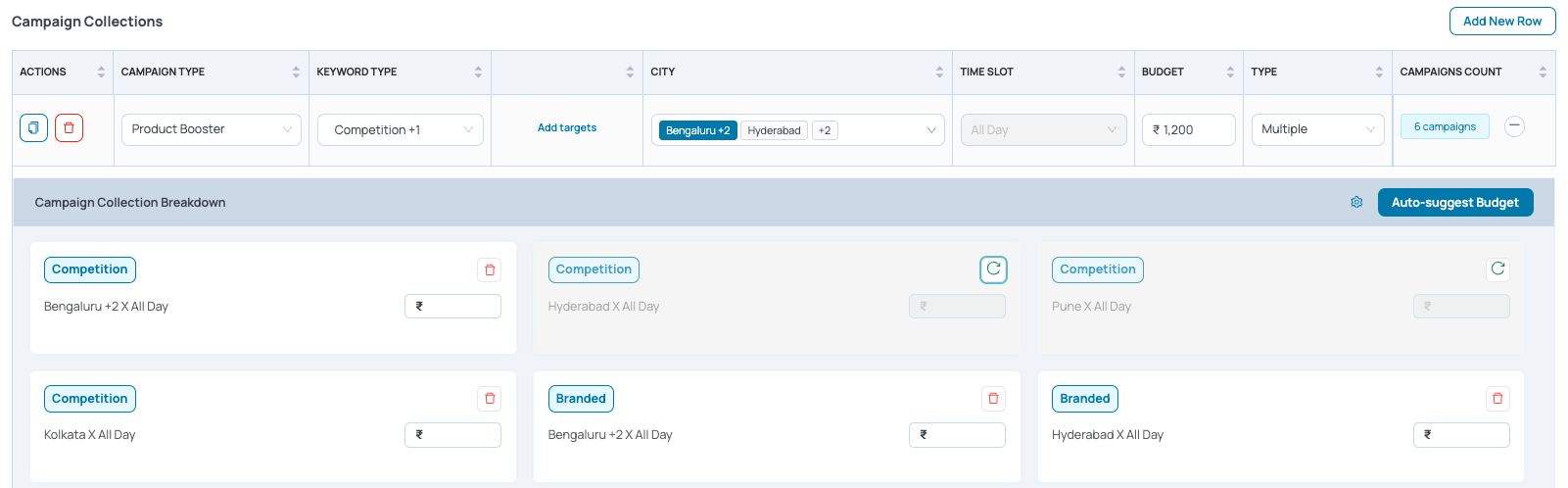Open the Product Booster campaign type dropdown
The height and width of the screenshot is (488, 1568).
211,129
